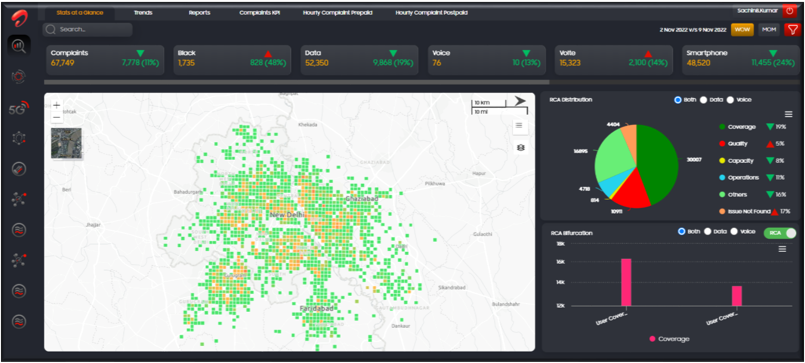Click the green down triangle on Complaints card
Image resolution: width=805 pixels, height=363 pixels.
click(x=141, y=53)
